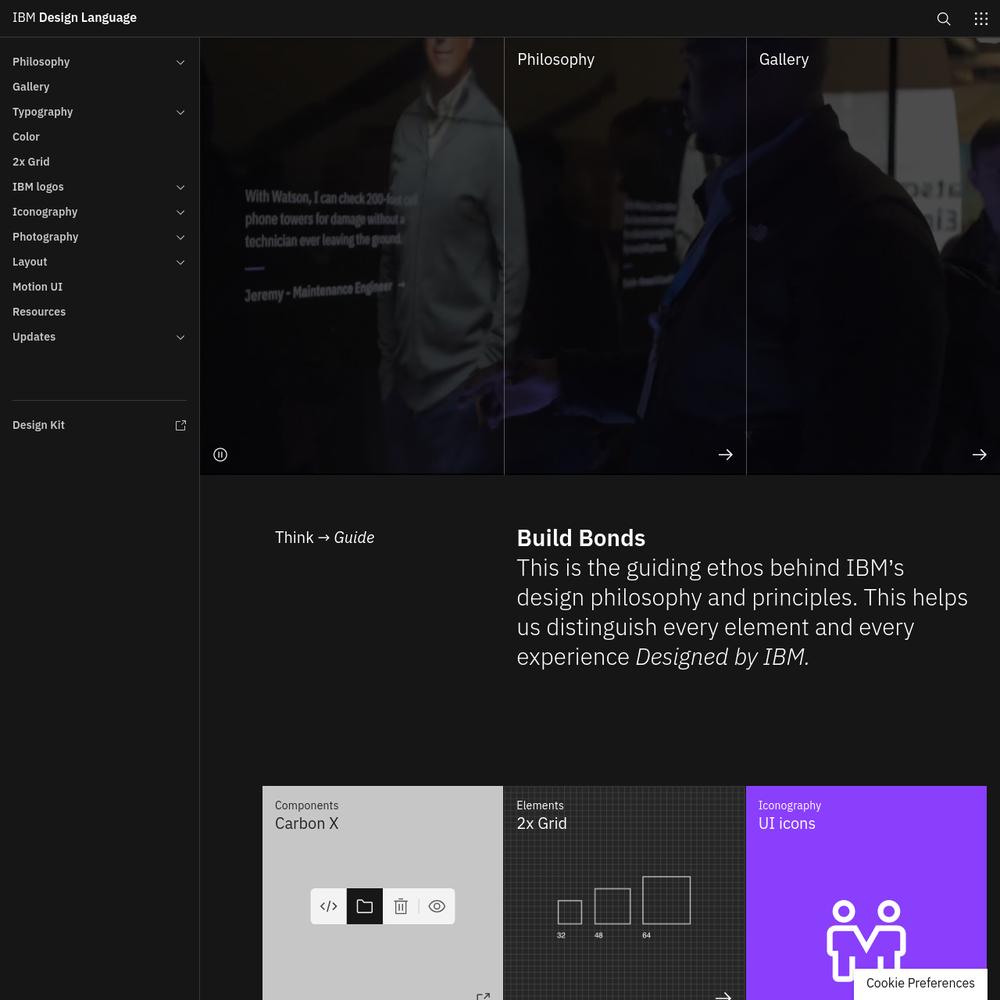Click the 64 square in 2x Grid card
The width and height of the screenshot is (1000, 1000).
tap(666, 900)
